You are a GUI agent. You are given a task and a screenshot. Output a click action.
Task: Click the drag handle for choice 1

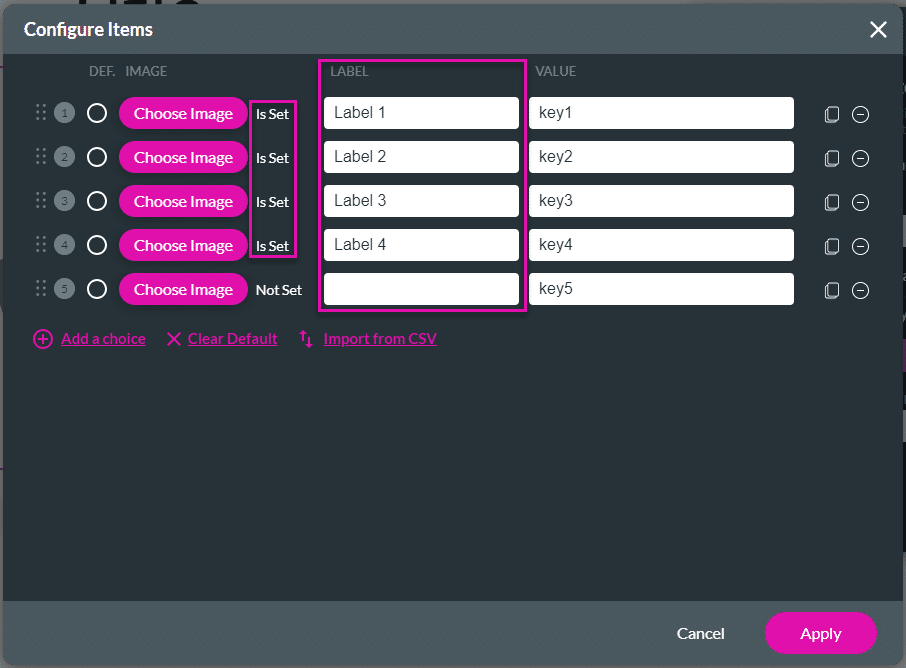40,112
